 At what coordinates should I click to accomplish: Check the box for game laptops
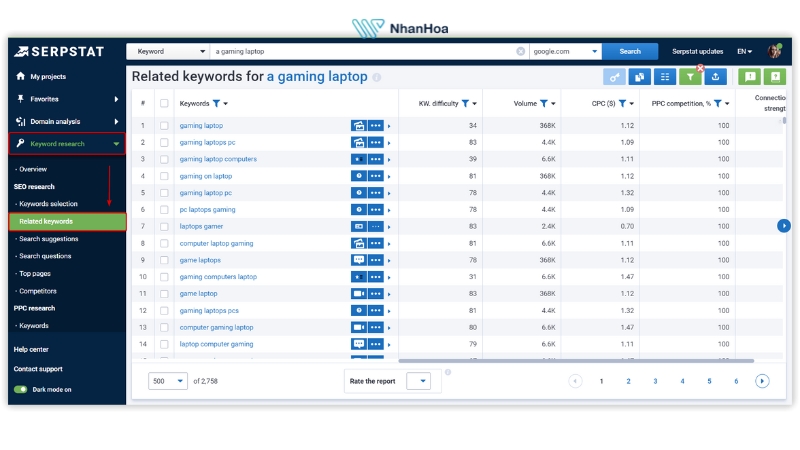(164, 260)
